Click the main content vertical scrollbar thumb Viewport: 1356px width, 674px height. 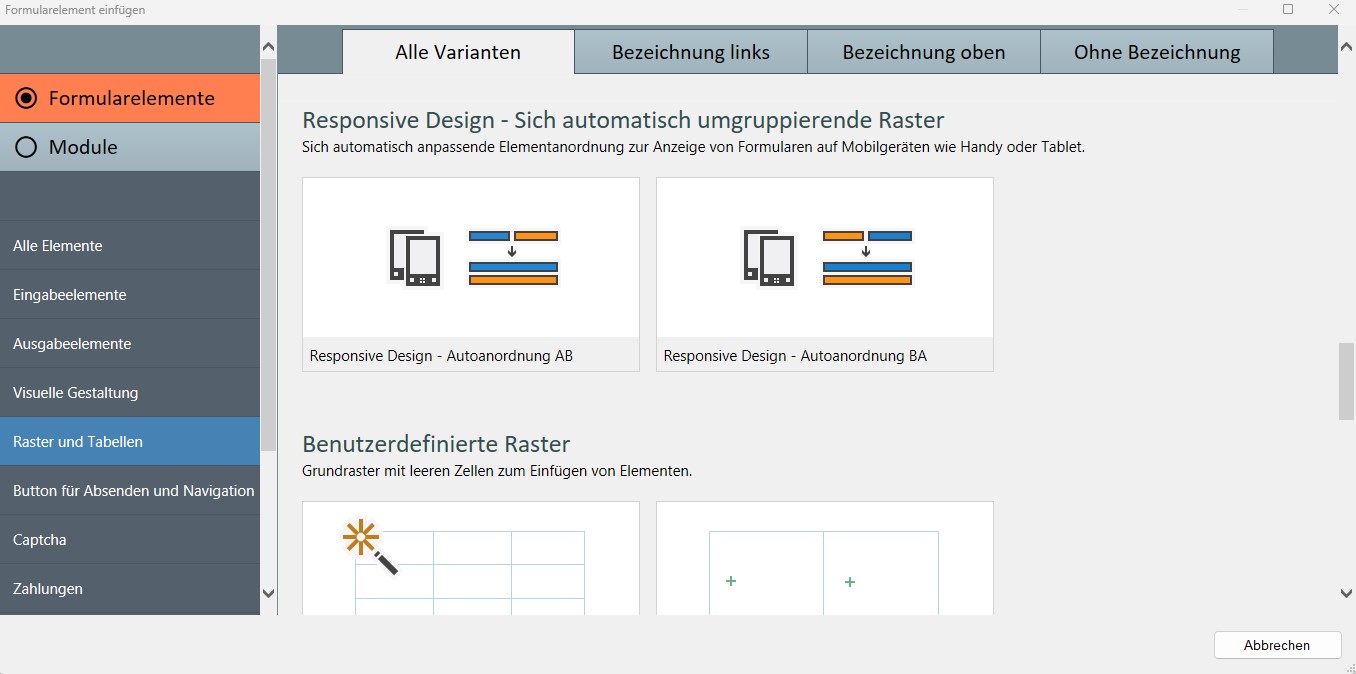click(x=1346, y=381)
